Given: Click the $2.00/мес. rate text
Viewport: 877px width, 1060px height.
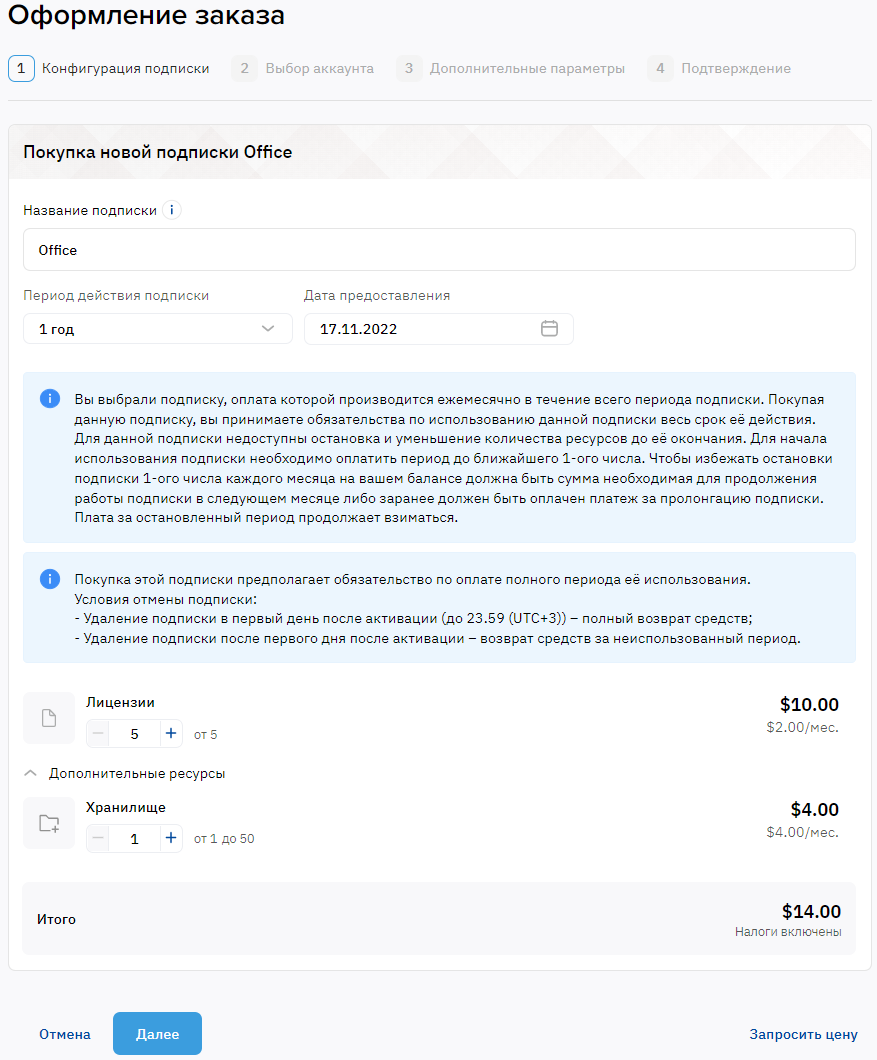Looking at the screenshot, I should click(x=803, y=727).
